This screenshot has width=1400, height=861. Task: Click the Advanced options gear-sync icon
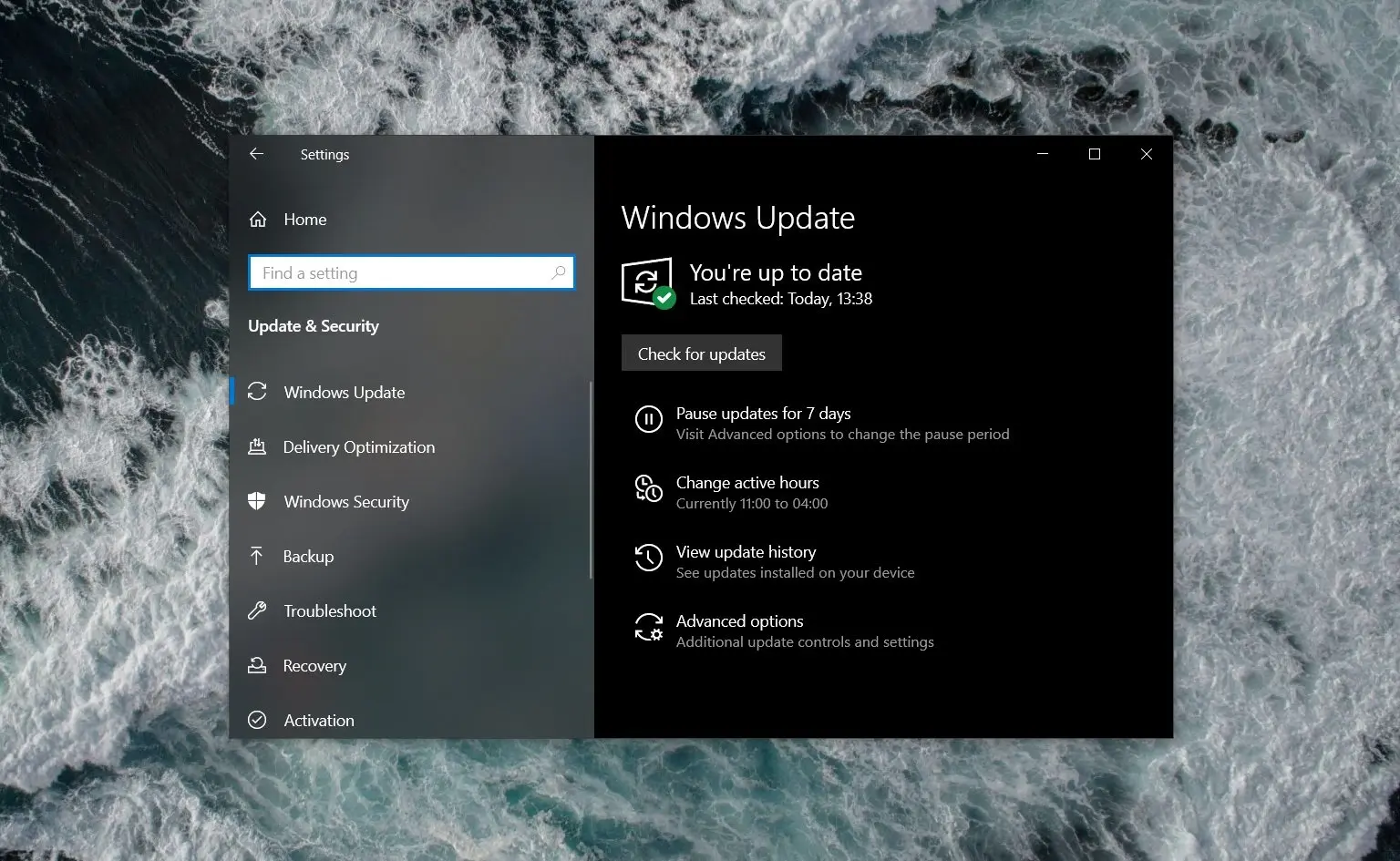[x=649, y=627]
